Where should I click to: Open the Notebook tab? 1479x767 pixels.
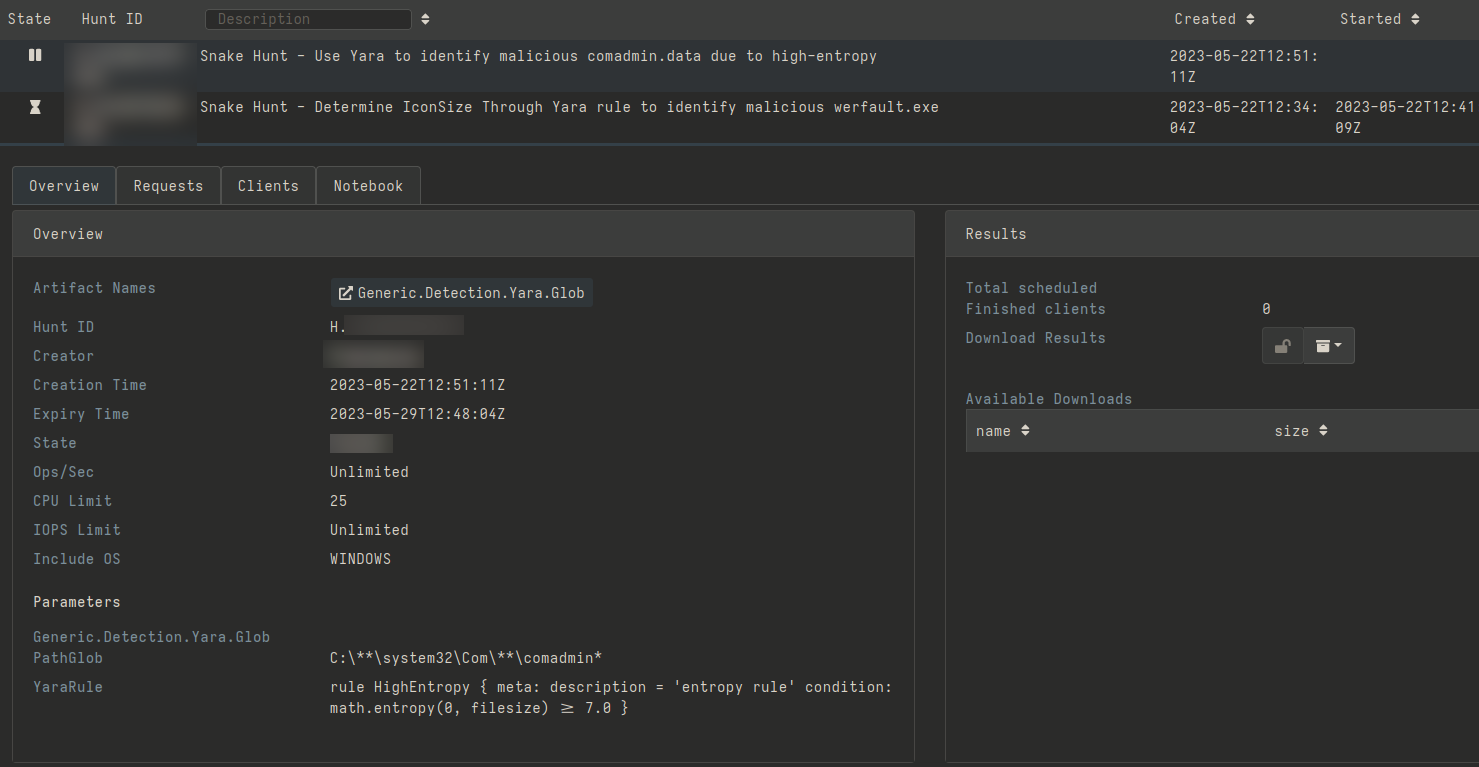point(368,186)
